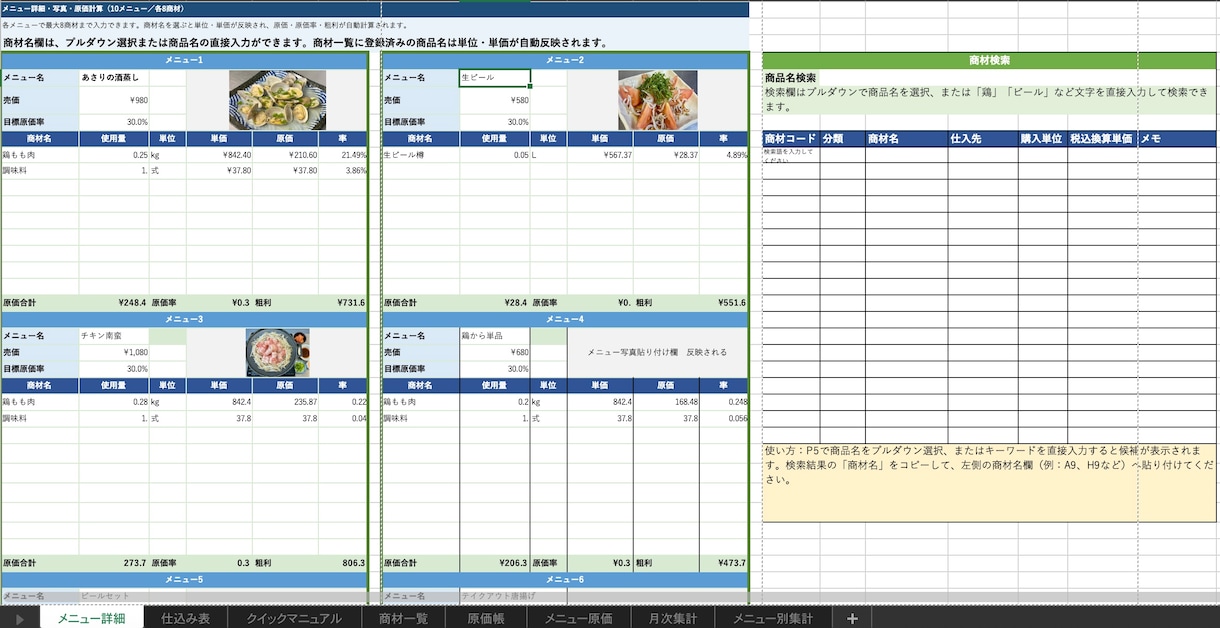Select gross profit ¥473.7 in Menu 4
Screen dimensions: 1220x628
point(723,563)
